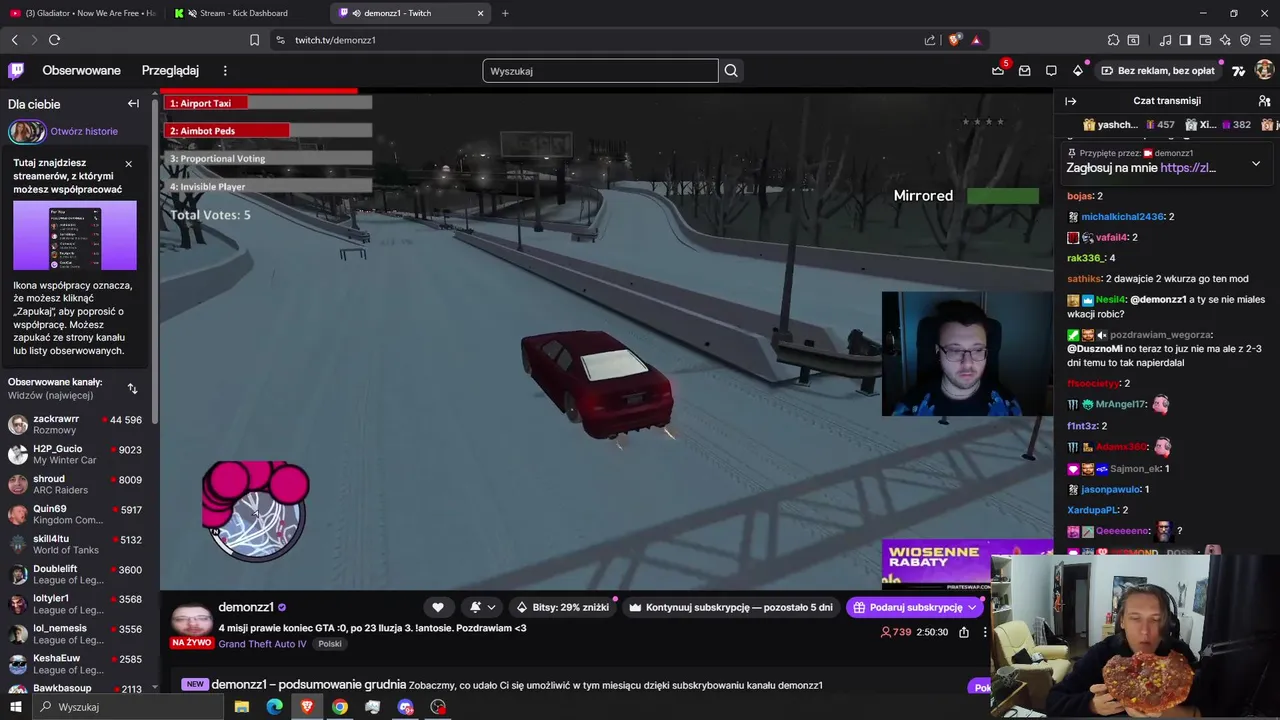The width and height of the screenshot is (1280, 720).
Task: Open the user avatar menu
Action: click(x=1264, y=70)
